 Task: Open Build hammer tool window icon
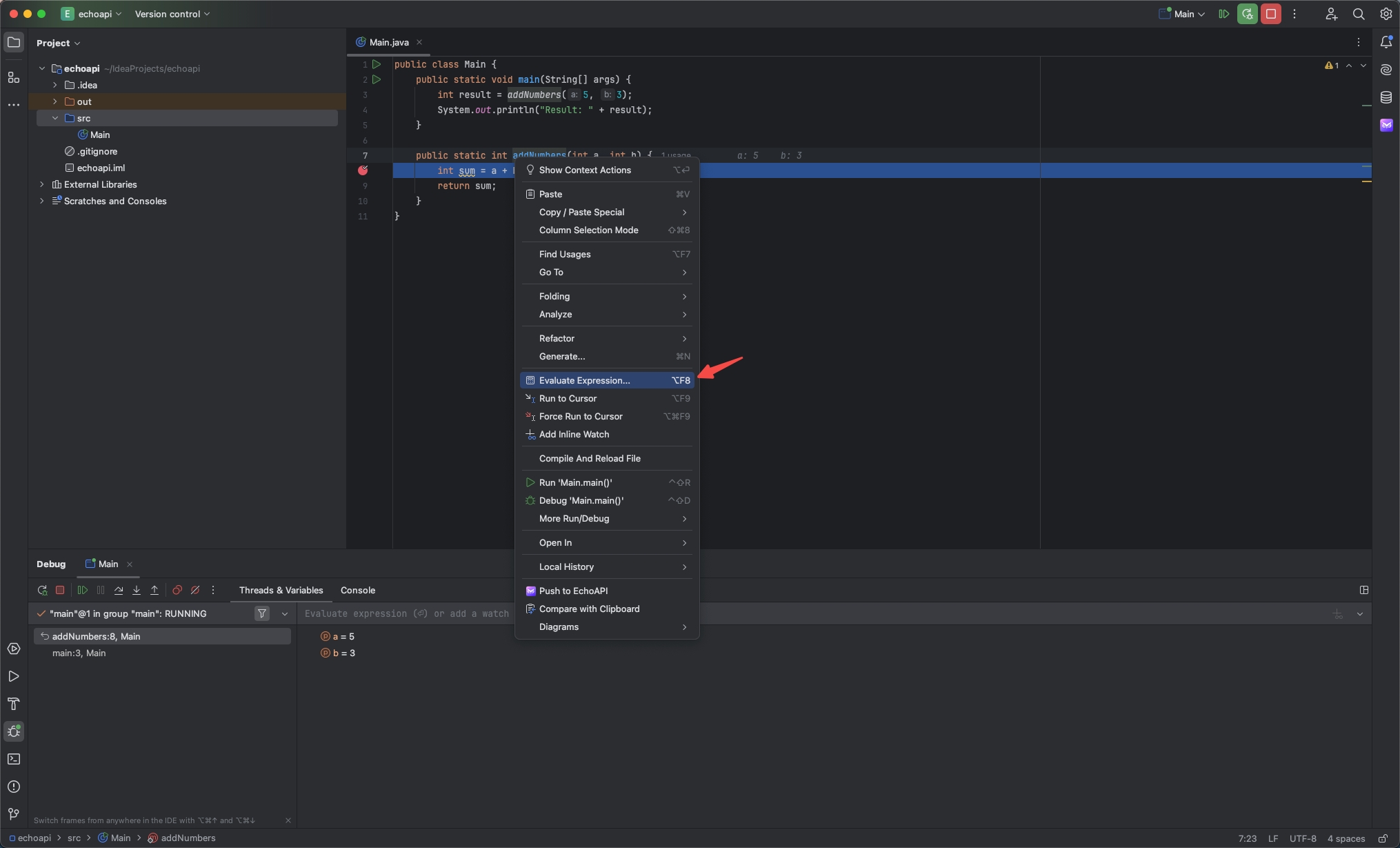tap(14, 704)
